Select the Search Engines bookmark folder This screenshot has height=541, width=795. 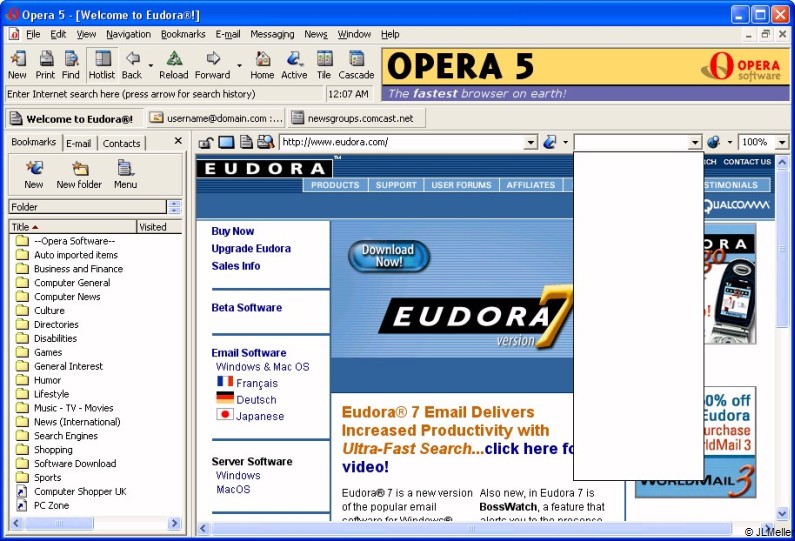point(66,436)
